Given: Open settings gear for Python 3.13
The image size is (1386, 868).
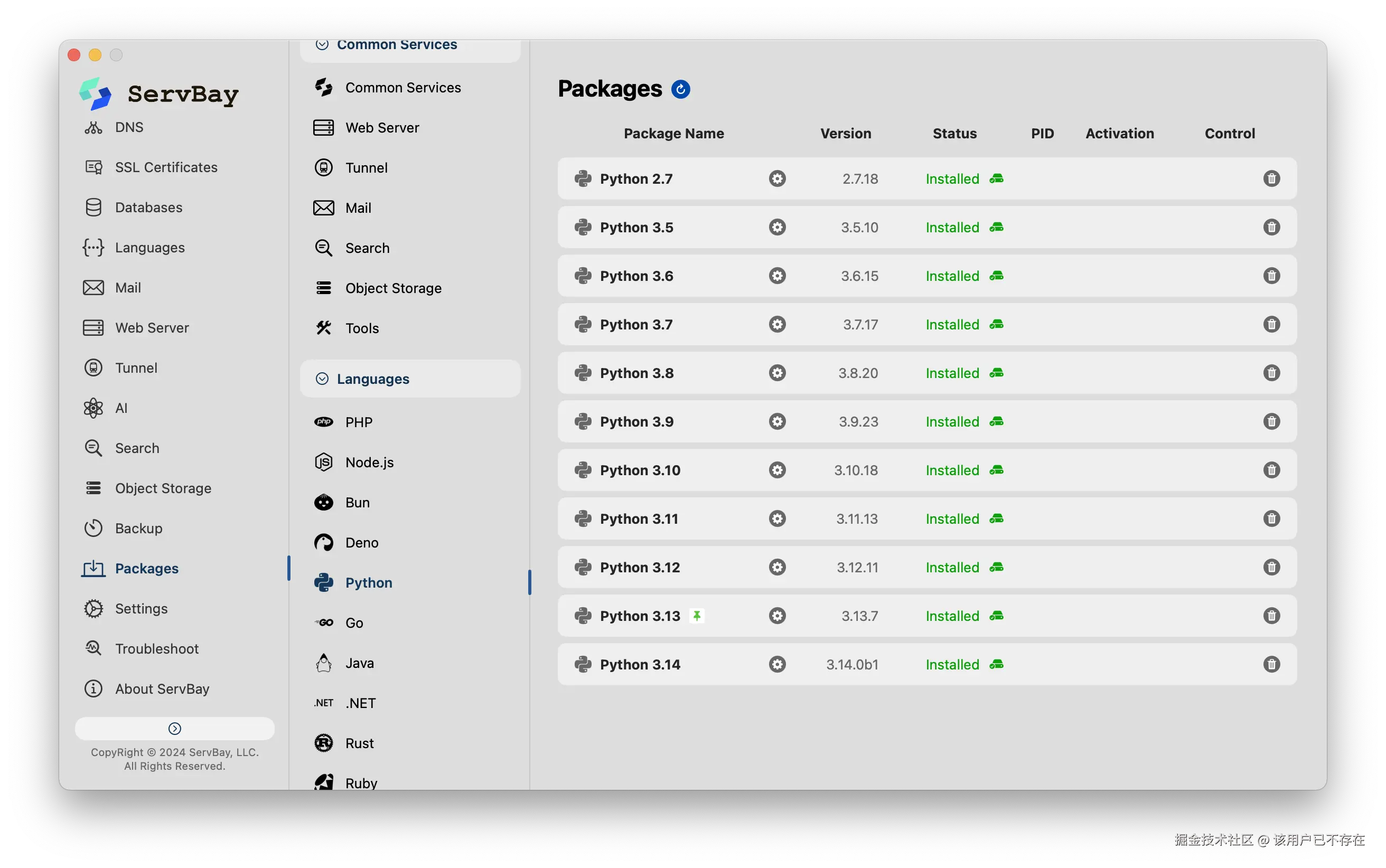Looking at the screenshot, I should [x=777, y=616].
